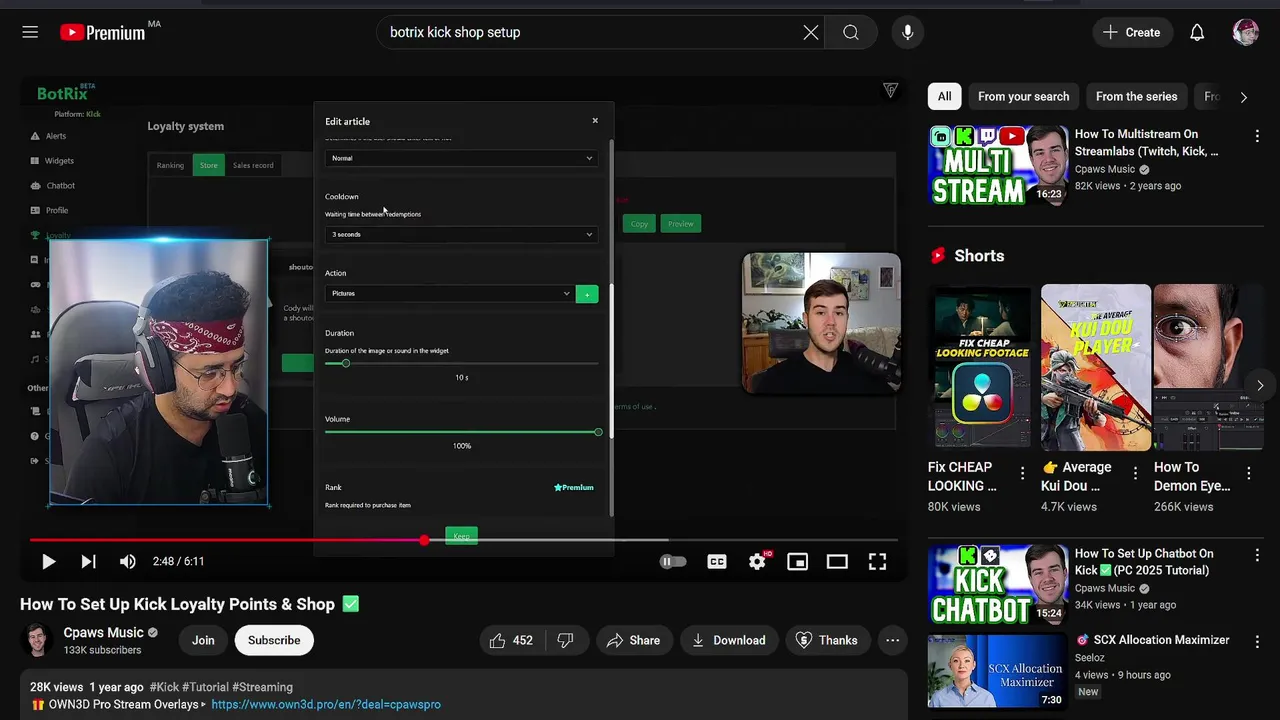Screen dimensions: 1280x720
Task: Open options for Average Kui Dou short
Action: pyautogui.click(x=1135, y=473)
